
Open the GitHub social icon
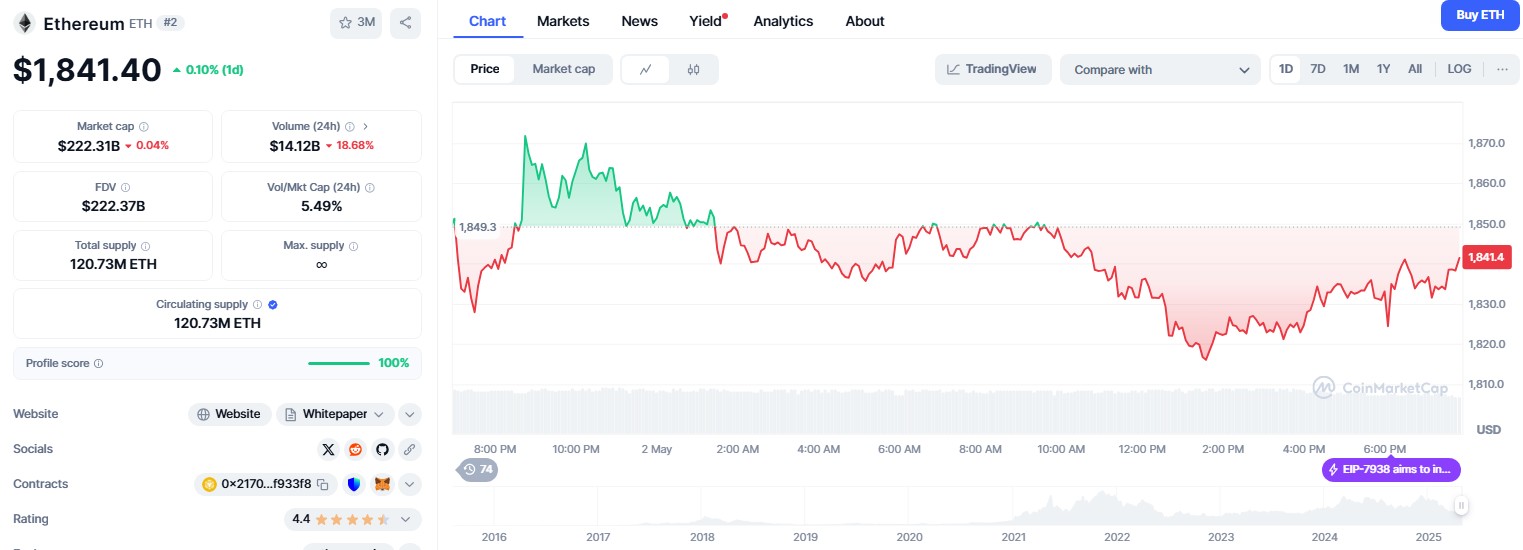[382, 449]
